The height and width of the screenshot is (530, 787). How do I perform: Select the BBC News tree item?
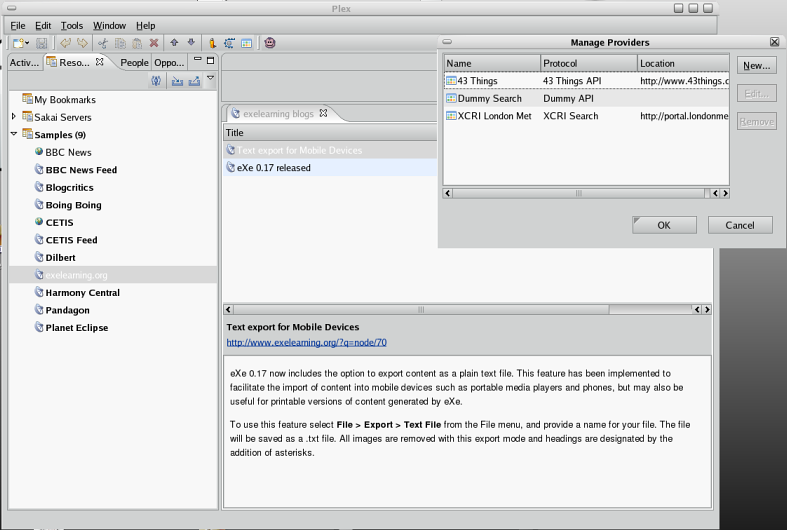tap(68, 152)
